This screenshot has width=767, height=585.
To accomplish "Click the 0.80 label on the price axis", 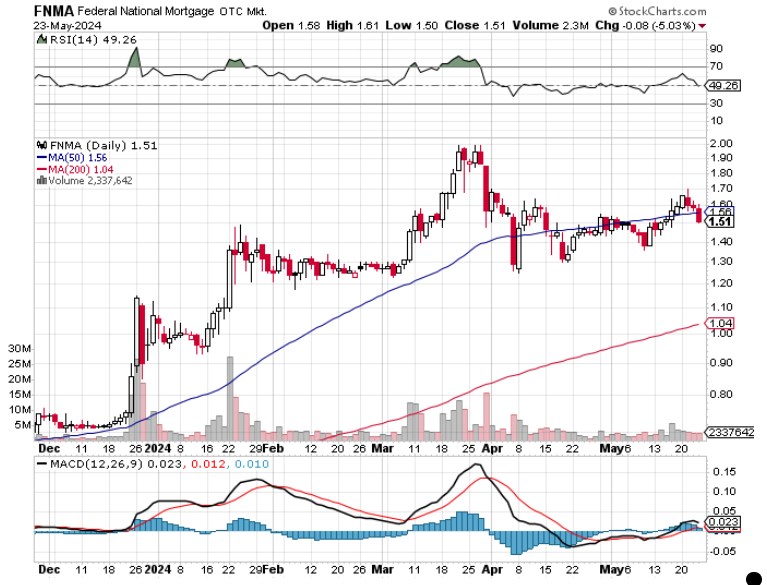I will 721,394.
